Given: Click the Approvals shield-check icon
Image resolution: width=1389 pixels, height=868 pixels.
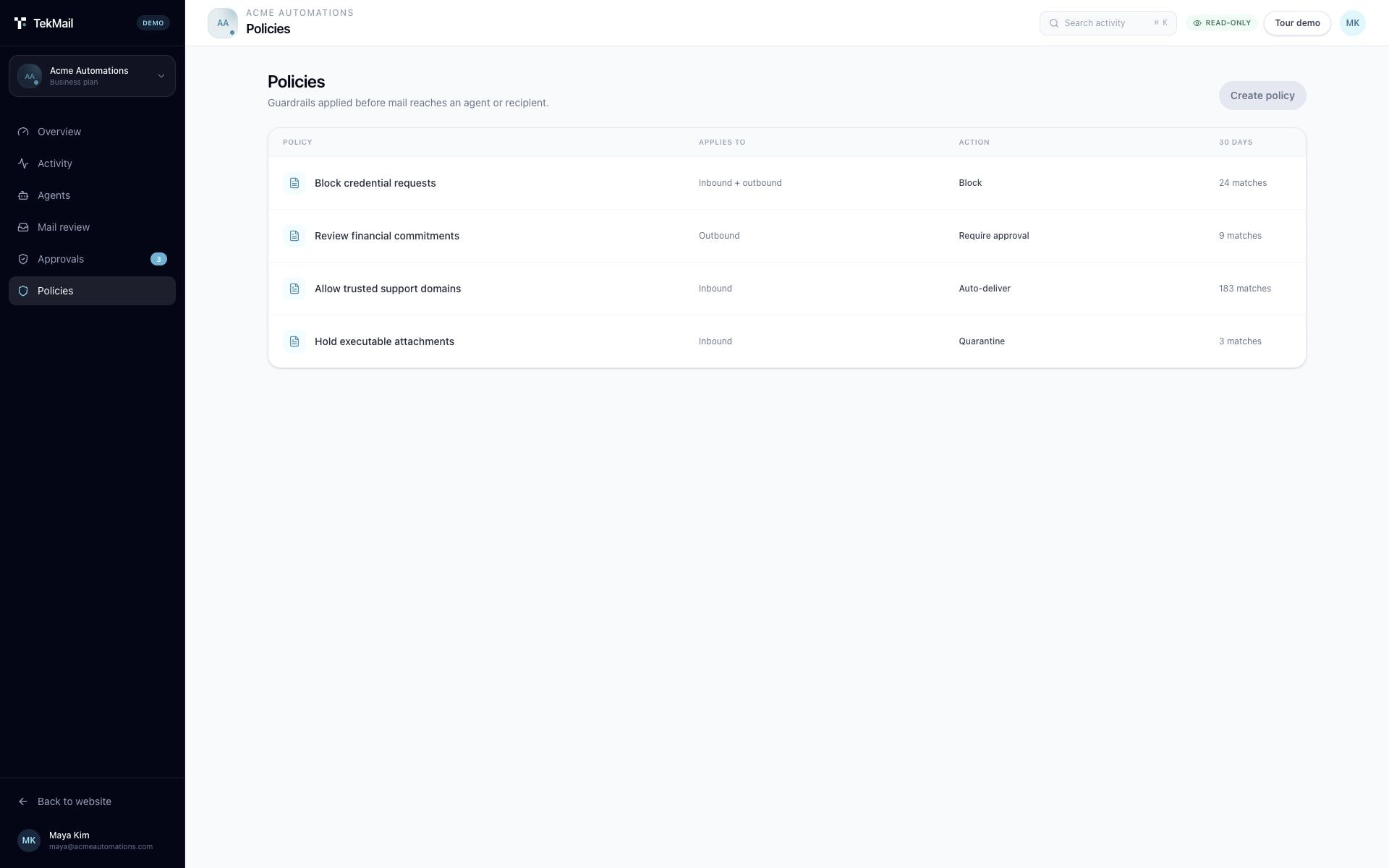Looking at the screenshot, I should click(23, 259).
